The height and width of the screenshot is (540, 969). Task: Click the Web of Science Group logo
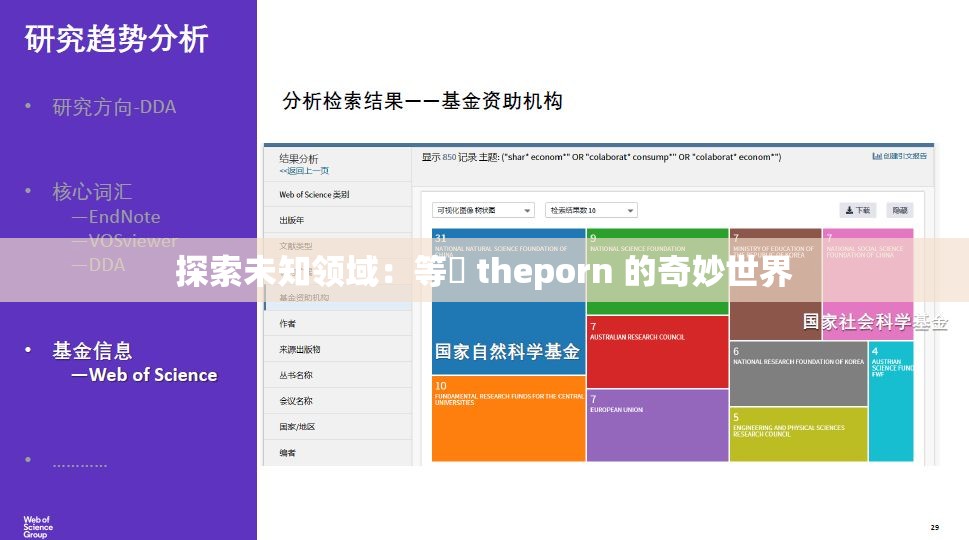[38, 527]
